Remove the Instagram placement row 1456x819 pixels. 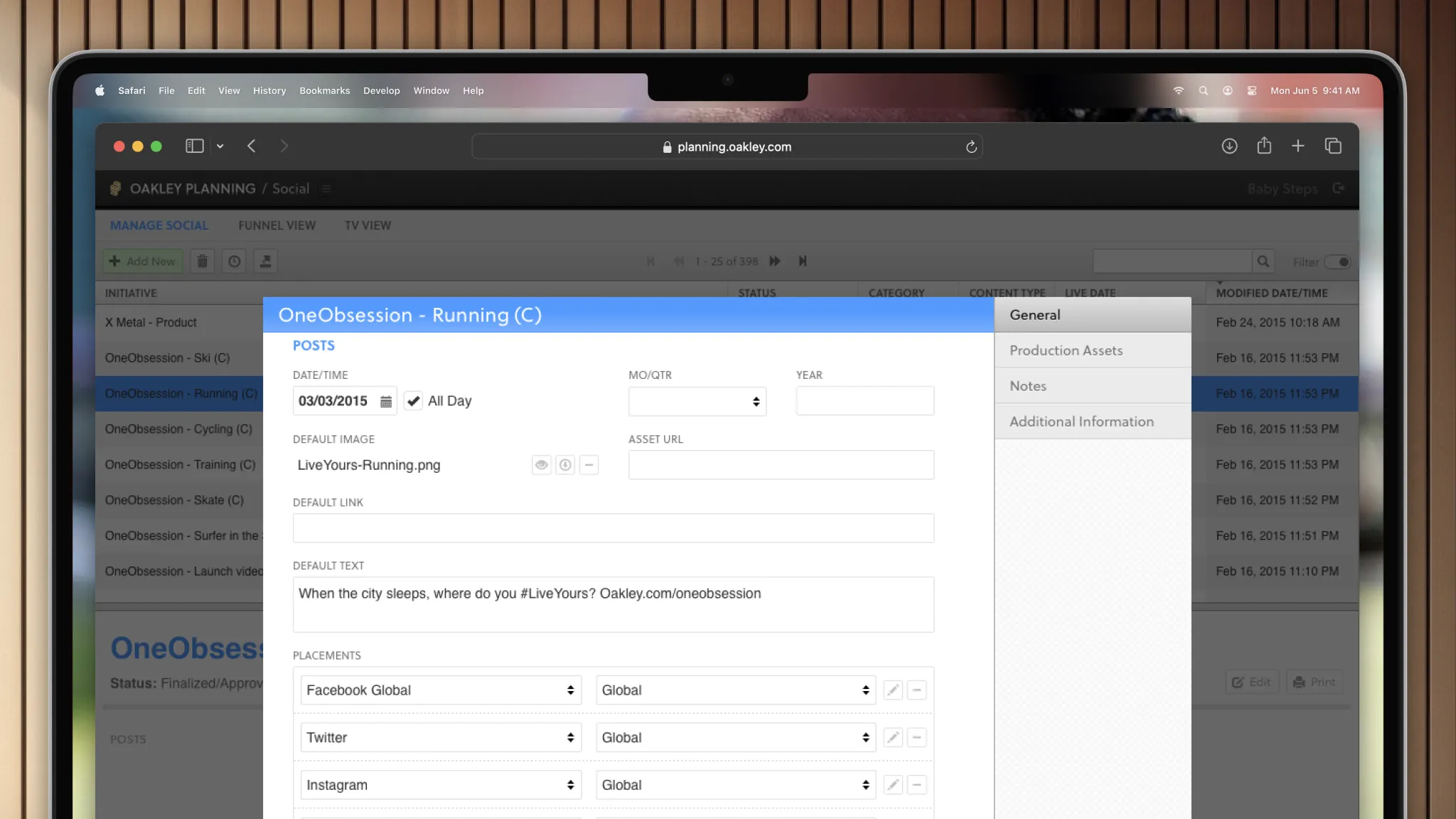pos(917,785)
